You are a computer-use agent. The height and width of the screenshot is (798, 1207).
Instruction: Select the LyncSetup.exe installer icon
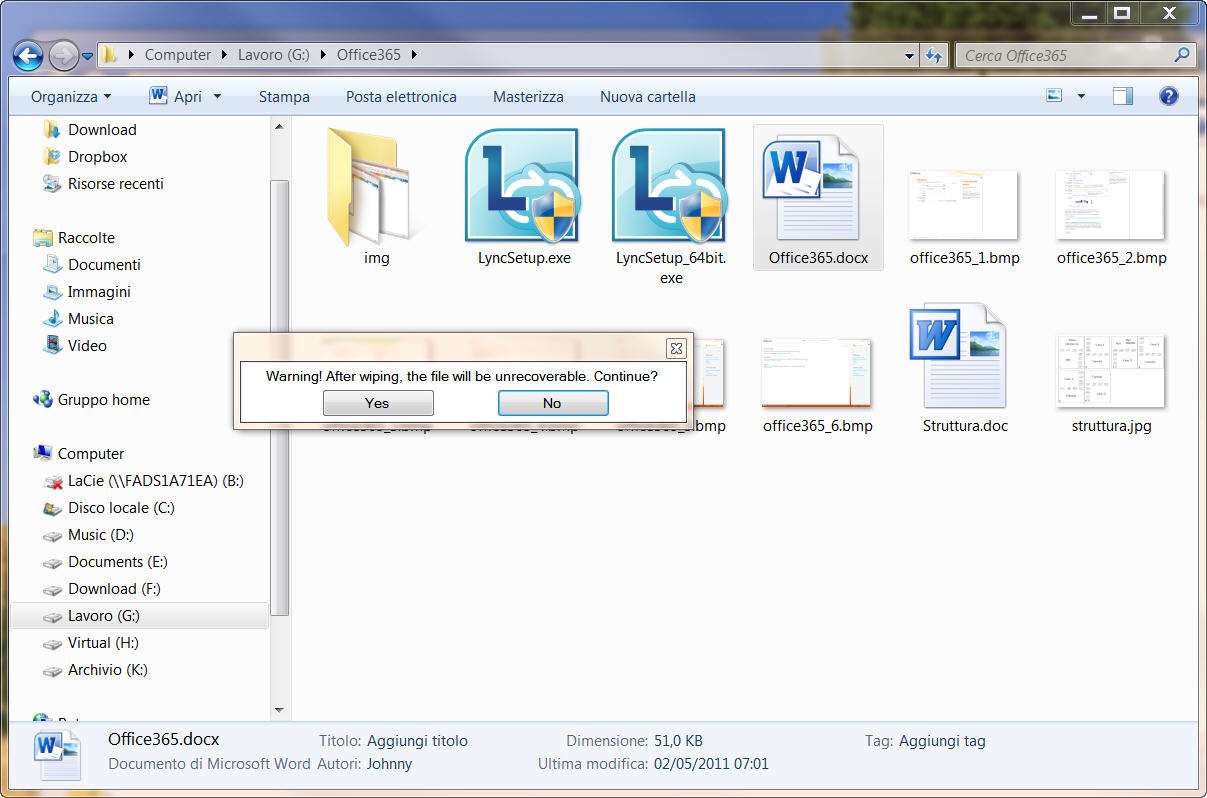pyautogui.click(x=520, y=186)
